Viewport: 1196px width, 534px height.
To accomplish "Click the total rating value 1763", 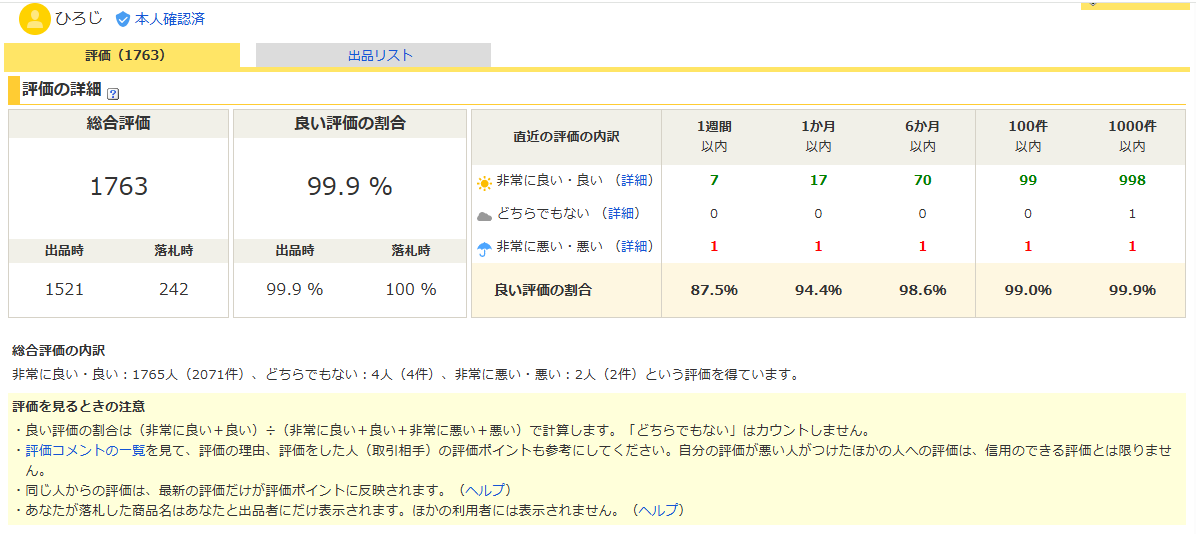I will [x=118, y=186].
